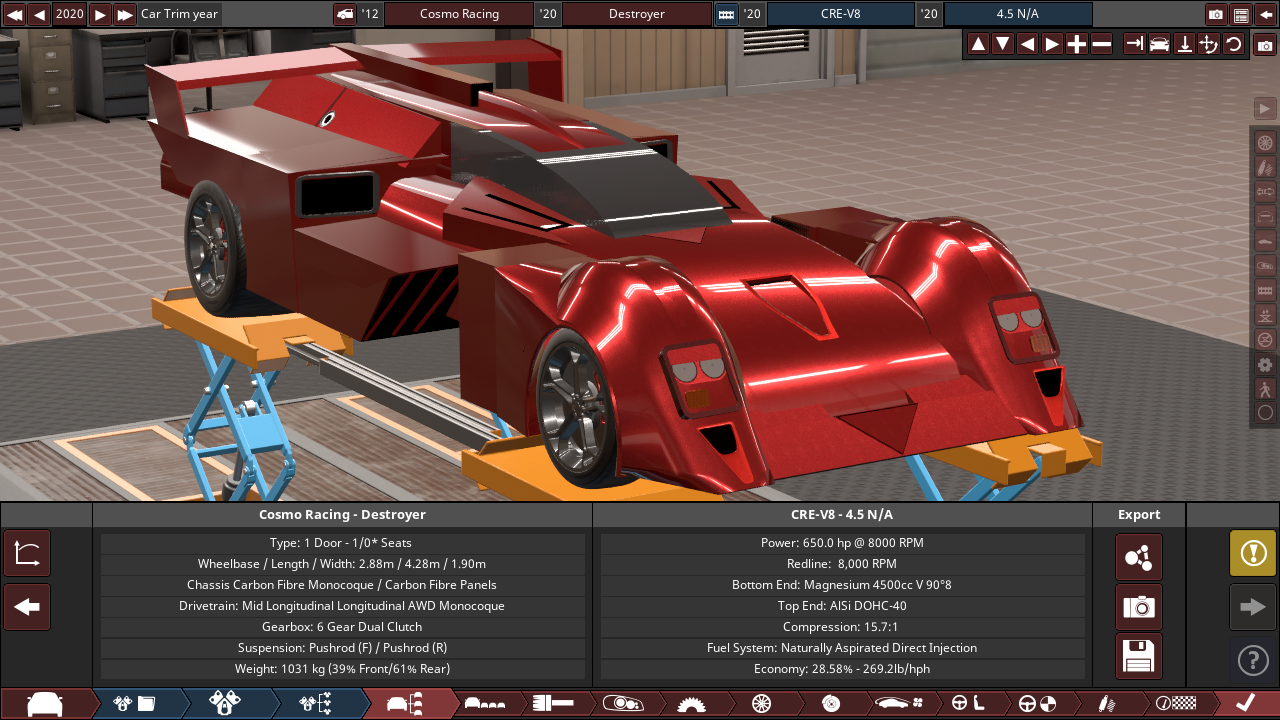
Task: Advance the car trim year by one
Action: (100, 14)
